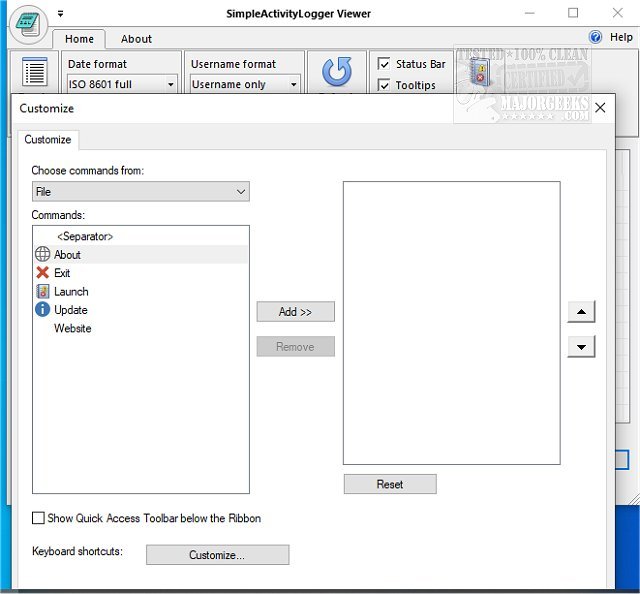Viewport: 640px width, 594px height.
Task: Select the About command text
Action: coord(67,255)
